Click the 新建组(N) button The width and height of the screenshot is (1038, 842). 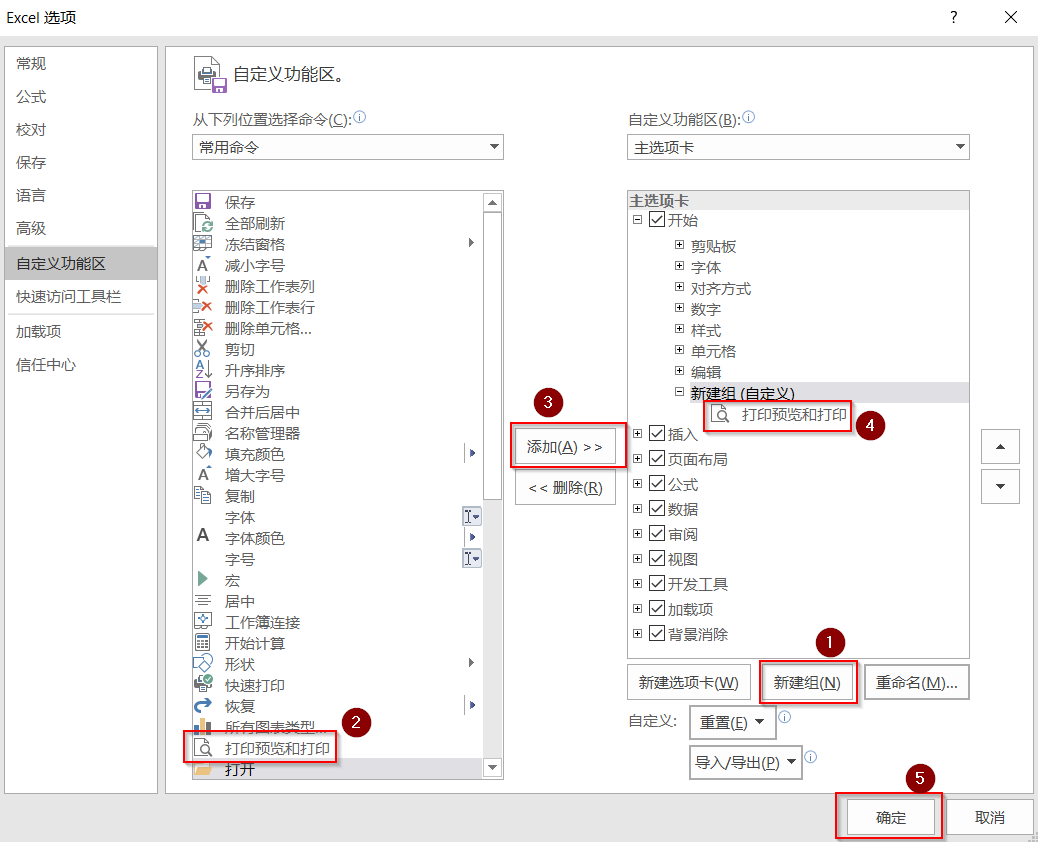[807, 682]
